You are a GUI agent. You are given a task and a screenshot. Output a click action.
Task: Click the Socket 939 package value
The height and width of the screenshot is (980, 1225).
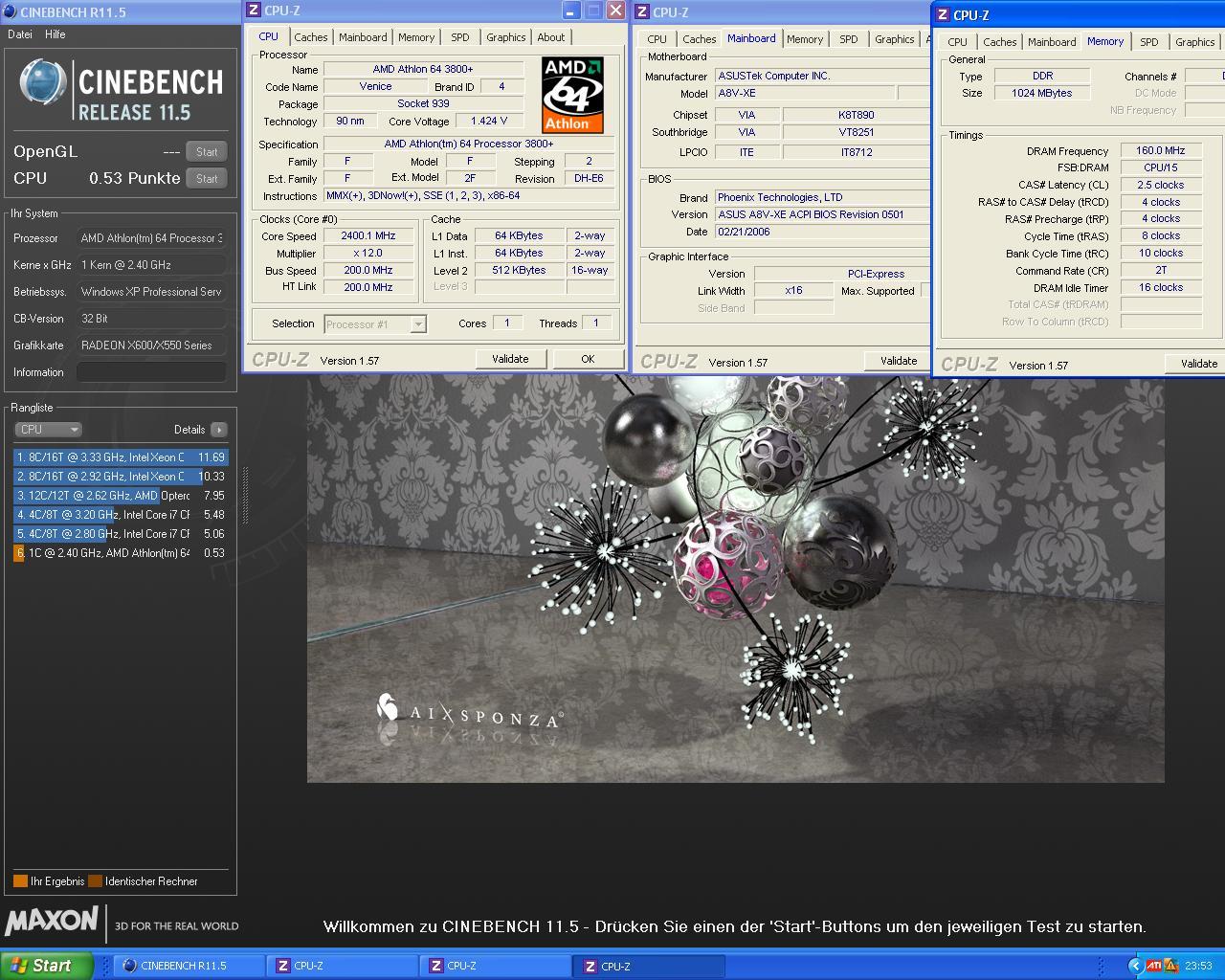point(423,103)
